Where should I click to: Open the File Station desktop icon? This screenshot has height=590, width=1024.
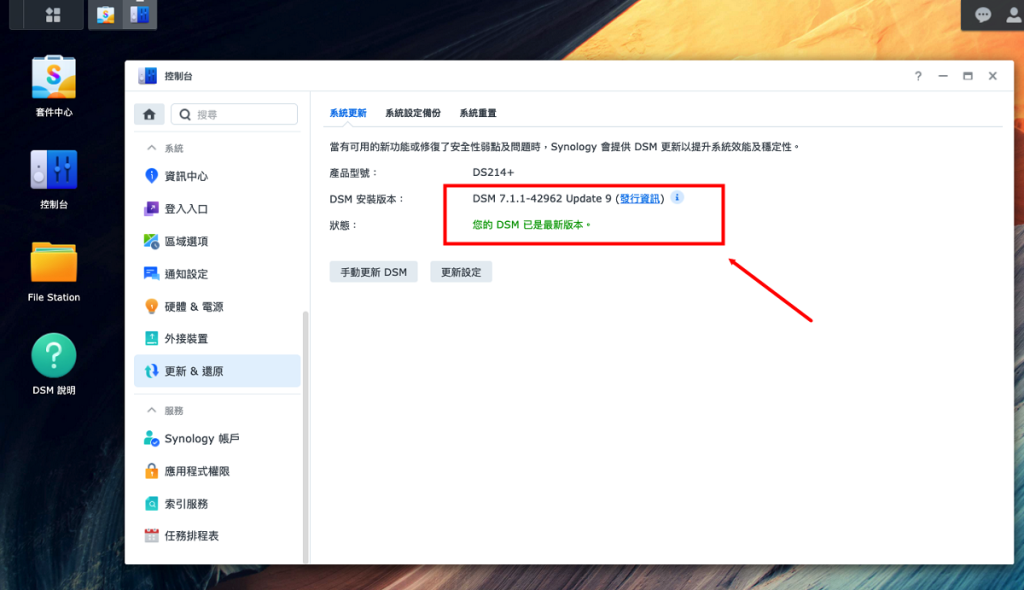(53, 263)
